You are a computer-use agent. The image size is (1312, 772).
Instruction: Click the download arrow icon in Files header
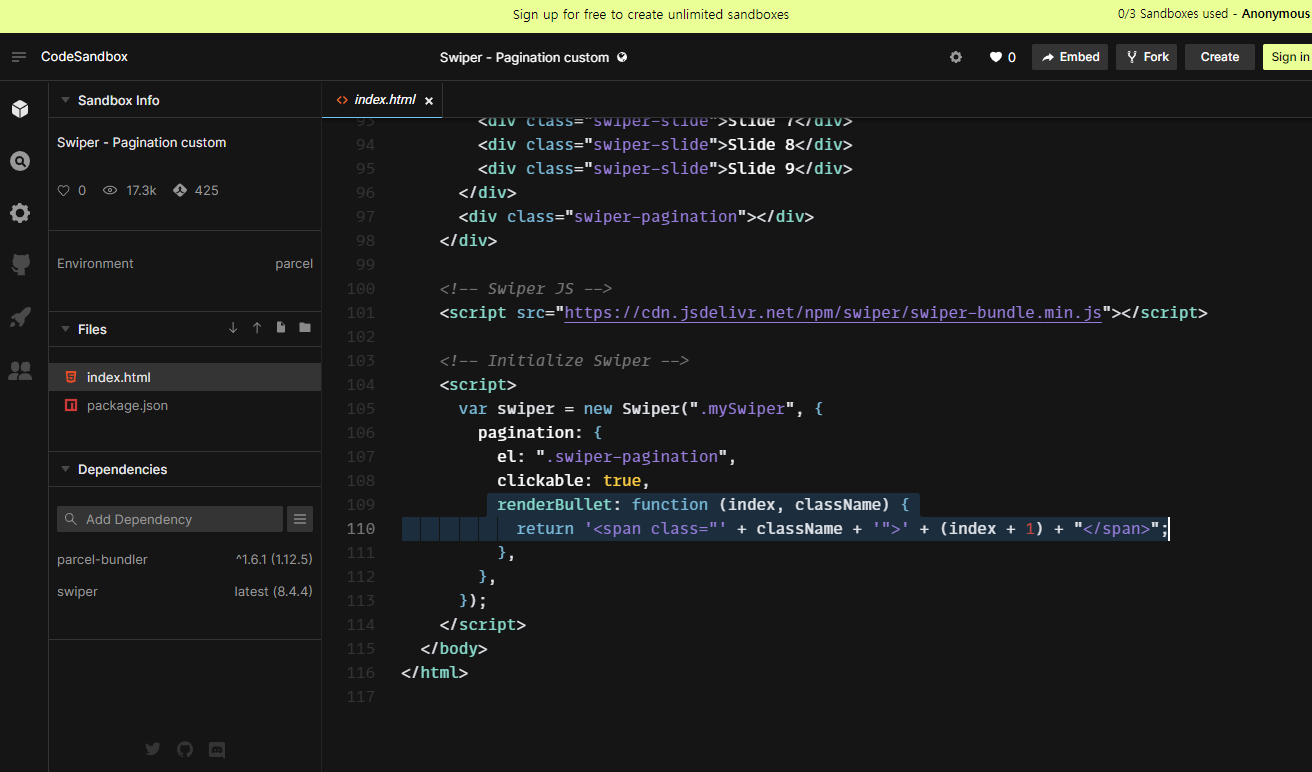pyautogui.click(x=233, y=328)
